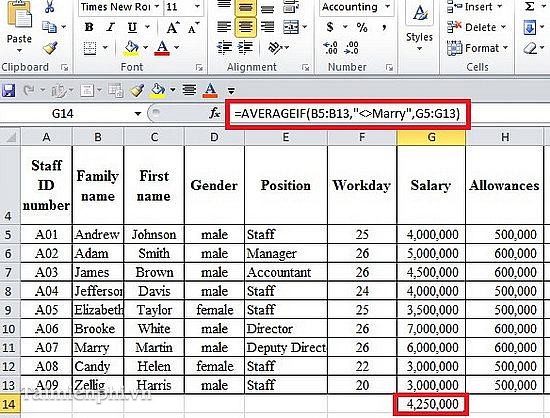The image size is (550, 418).
Task: Click Quick Access Fill Color bucket
Action: coord(157,90)
